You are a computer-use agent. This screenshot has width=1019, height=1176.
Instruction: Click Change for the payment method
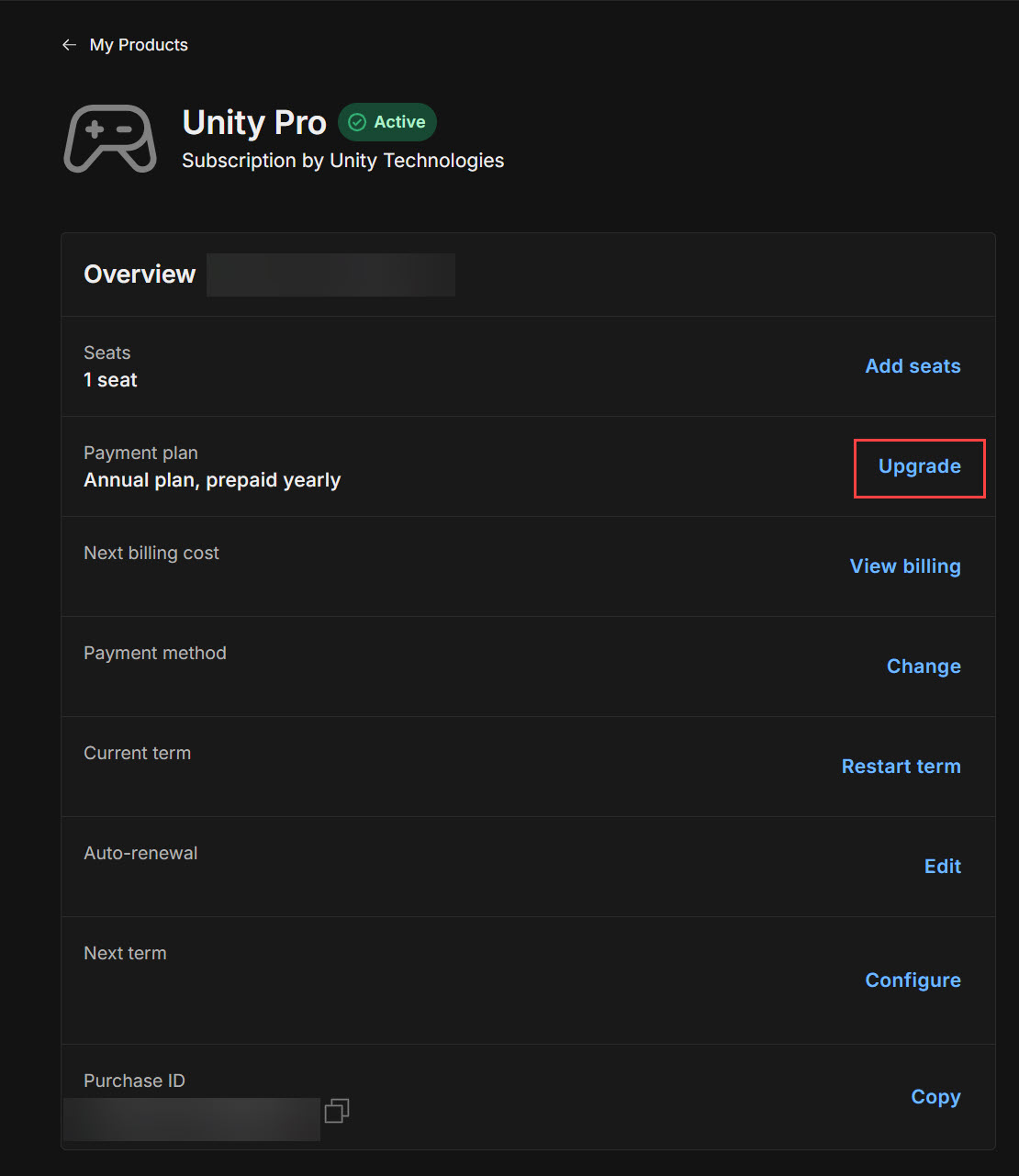[924, 666]
